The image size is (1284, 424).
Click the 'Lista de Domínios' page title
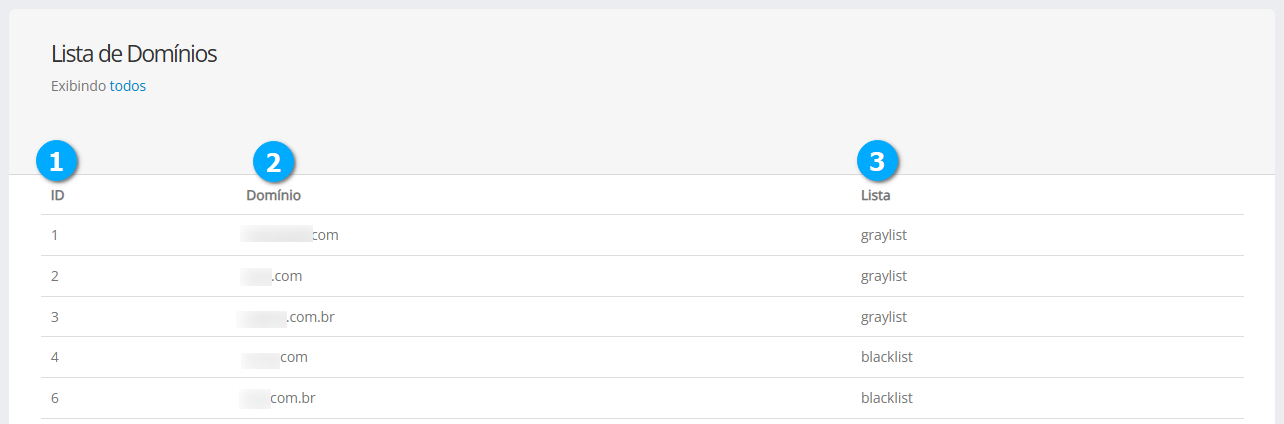pos(134,54)
